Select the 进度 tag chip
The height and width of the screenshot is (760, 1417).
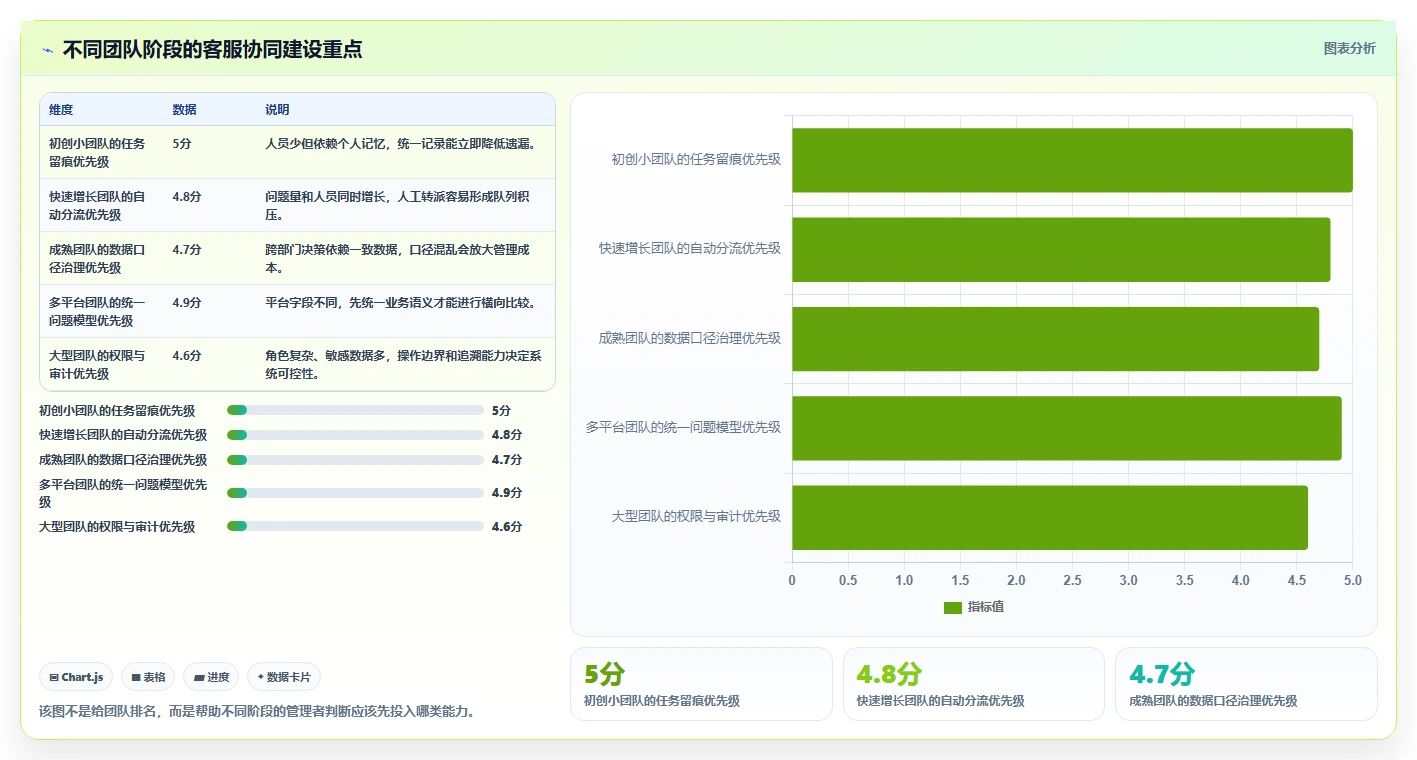tap(211, 677)
